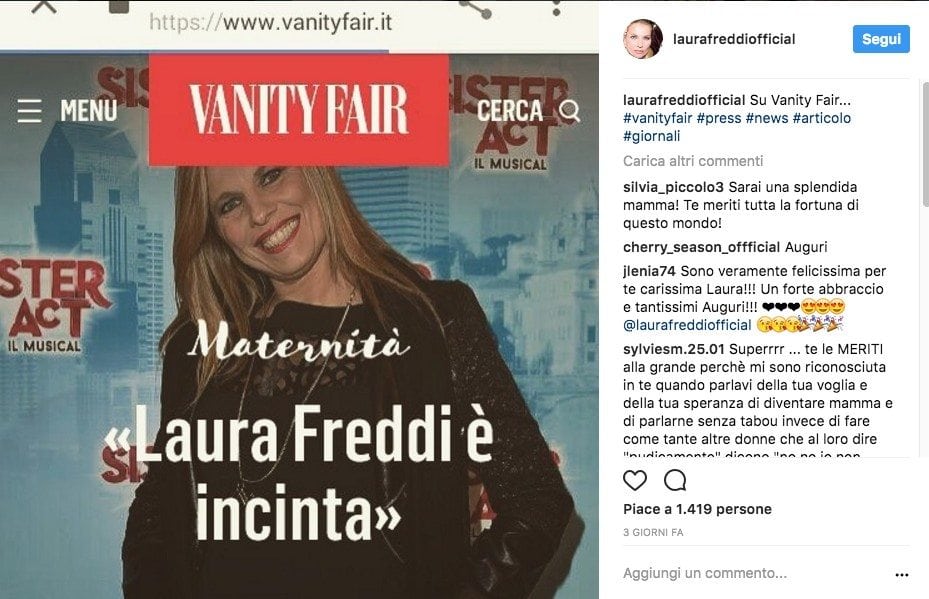Like the post with heart icon
Screen dimensions: 929x599
coord(635,481)
